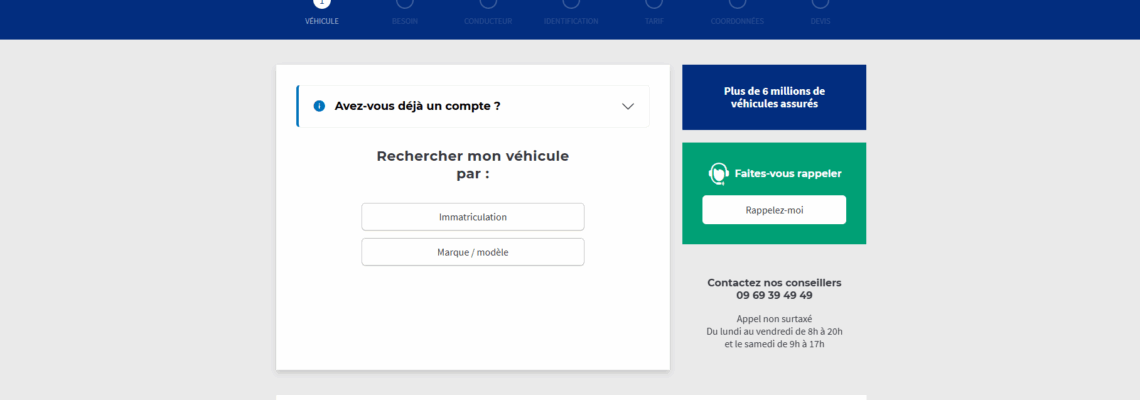Click the headset icon in the green callback box
This screenshot has width=1140, height=400.
click(x=718, y=173)
